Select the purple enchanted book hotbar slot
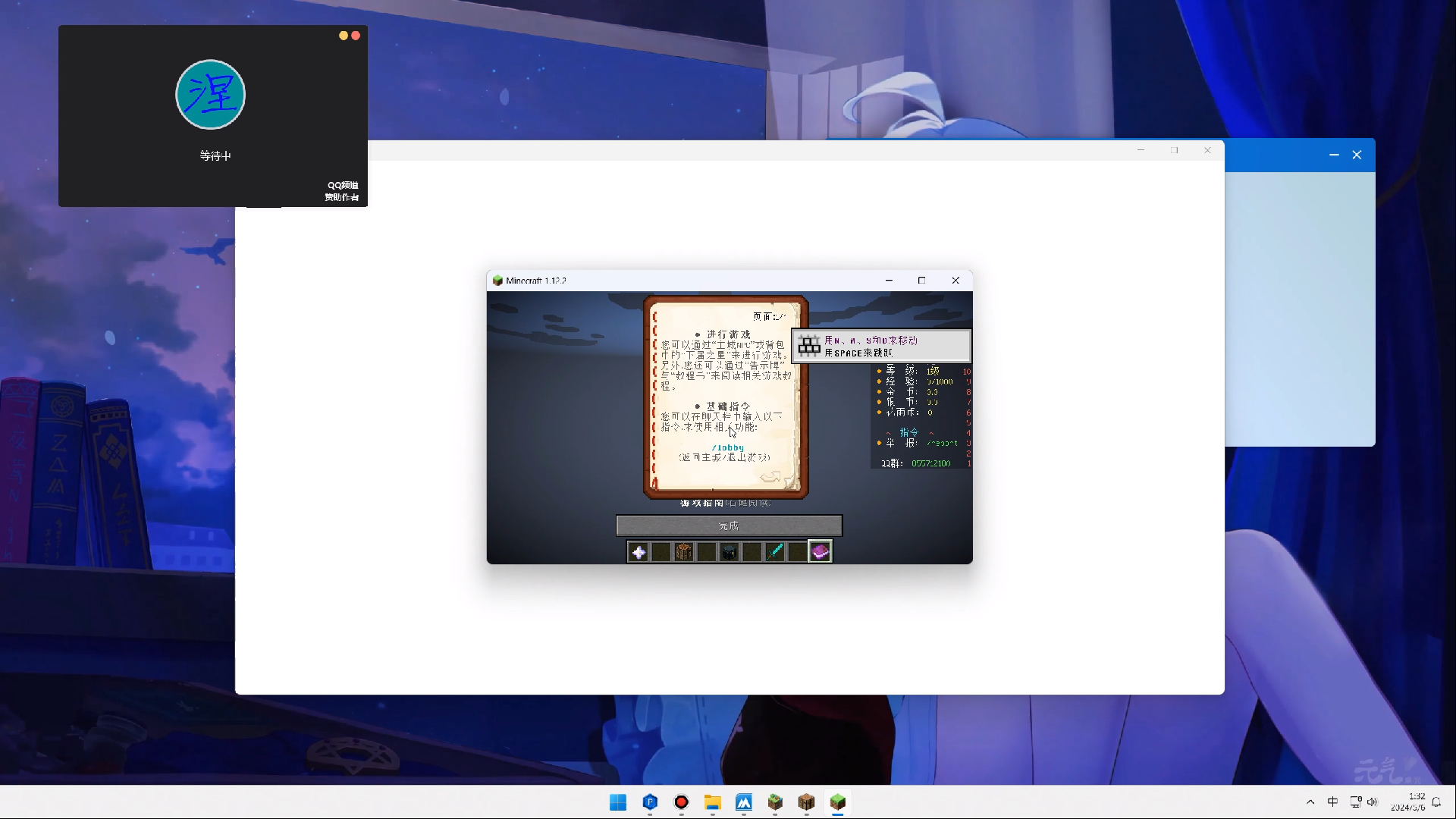 click(x=820, y=552)
